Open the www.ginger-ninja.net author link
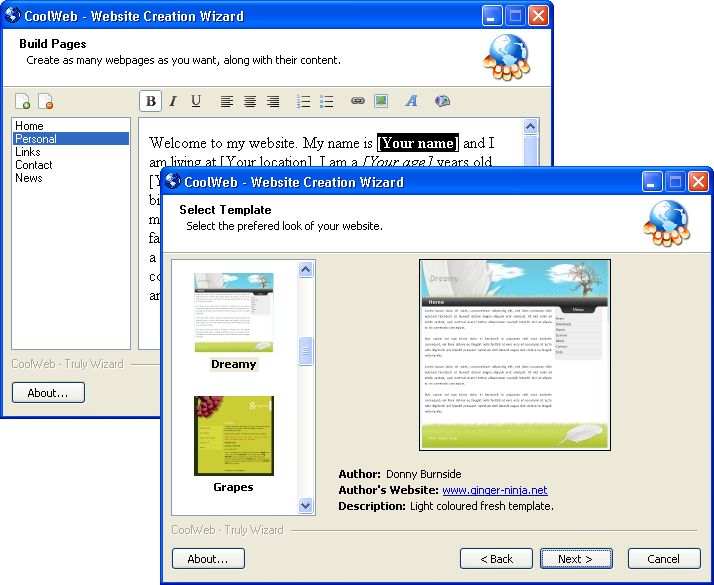Screen dimensions: 714x585 (x=495, y=490)
